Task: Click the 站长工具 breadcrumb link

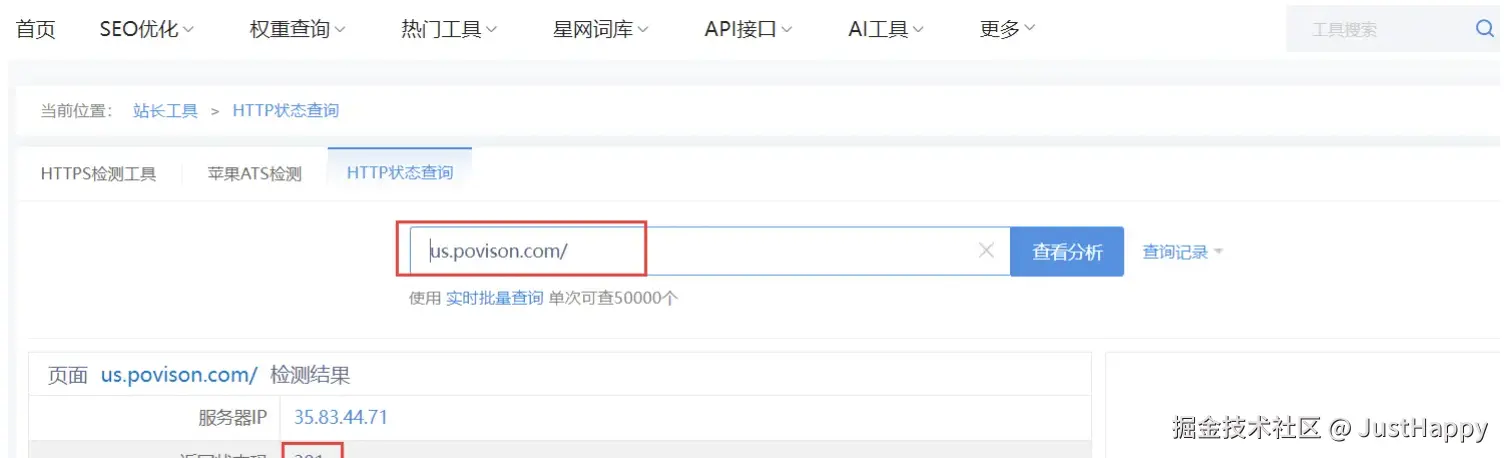Action: (165, 111)
